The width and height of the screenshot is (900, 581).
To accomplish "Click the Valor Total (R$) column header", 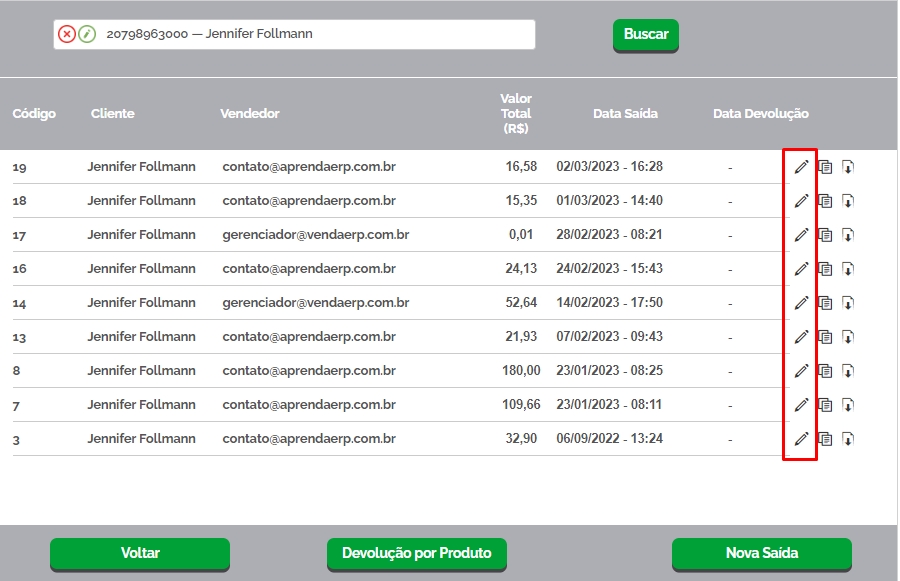I will (516, 114).
